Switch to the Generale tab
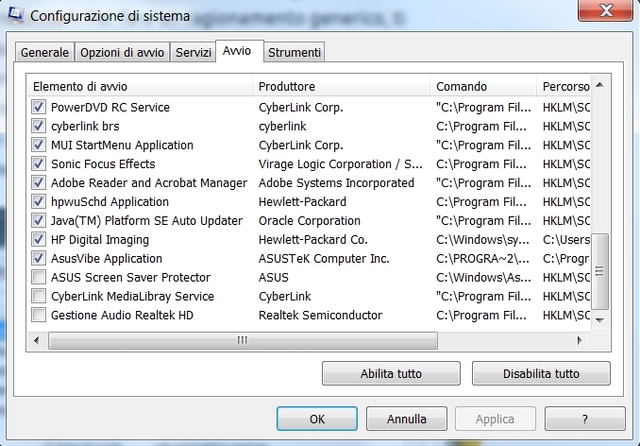This screenshot has width=640, height=446. click(44, 52)
